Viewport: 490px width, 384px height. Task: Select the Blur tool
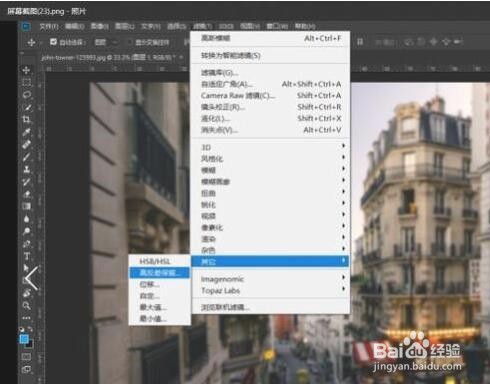[x=26, y=219]
